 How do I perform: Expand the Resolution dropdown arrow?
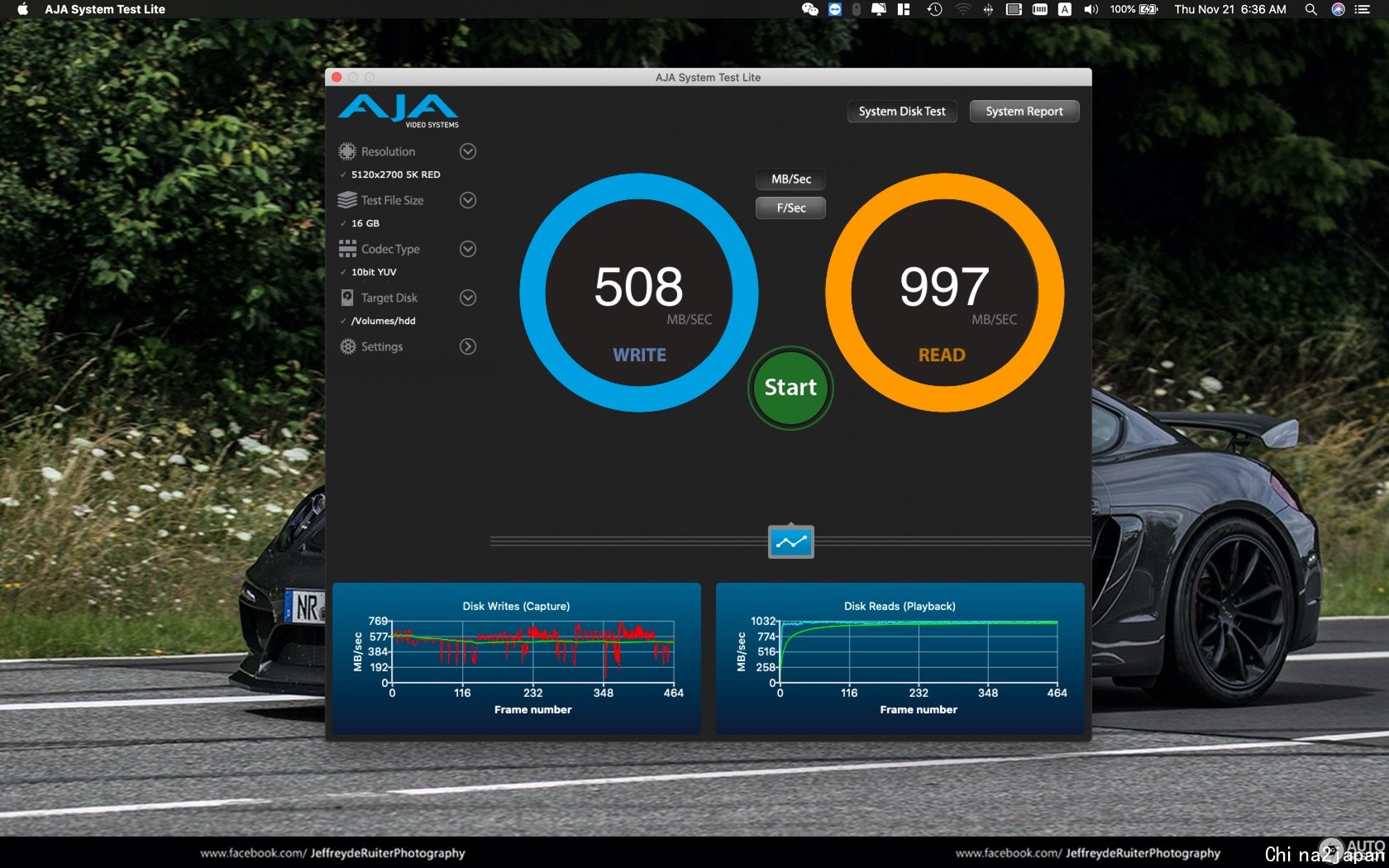(x=468, y=151)
